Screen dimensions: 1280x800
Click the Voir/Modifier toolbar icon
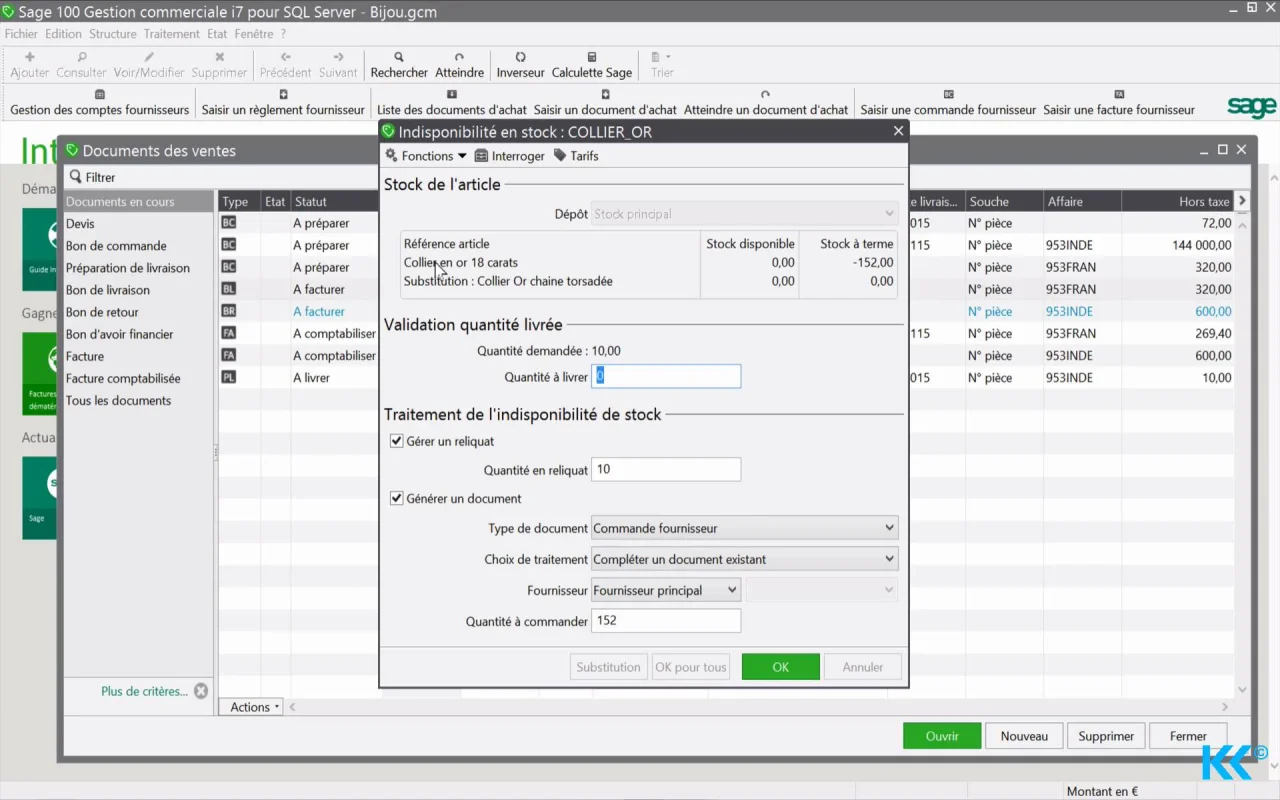tap(149, 57)
